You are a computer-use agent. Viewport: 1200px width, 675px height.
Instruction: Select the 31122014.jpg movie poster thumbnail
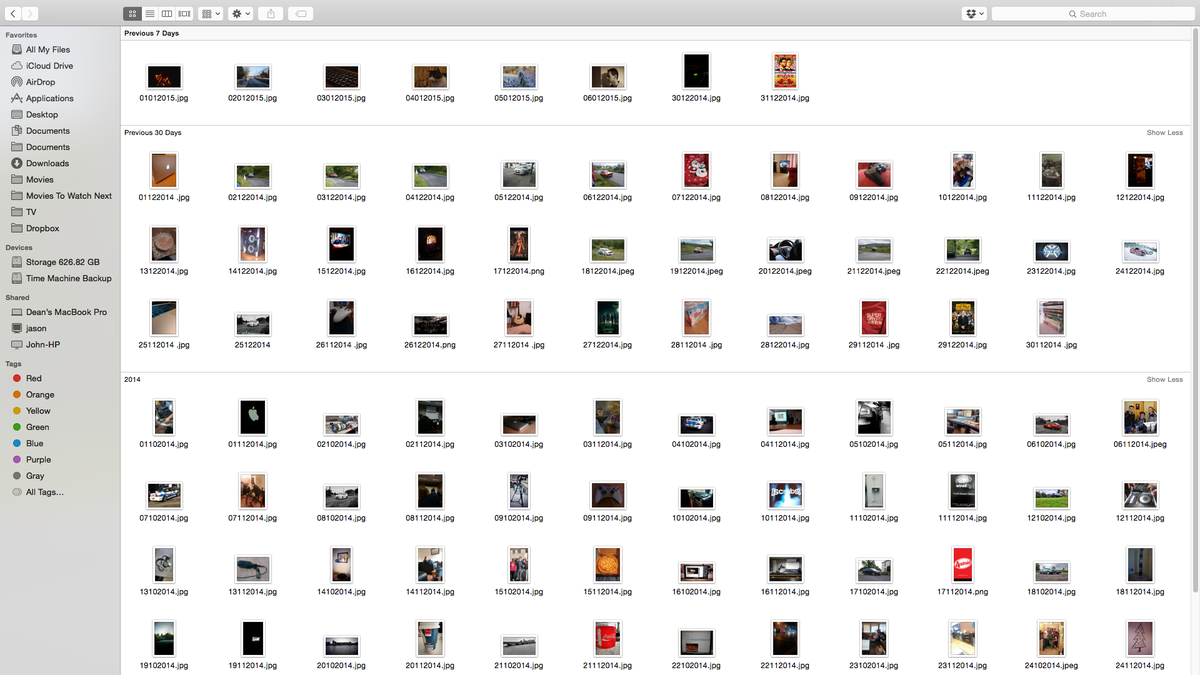785,71
